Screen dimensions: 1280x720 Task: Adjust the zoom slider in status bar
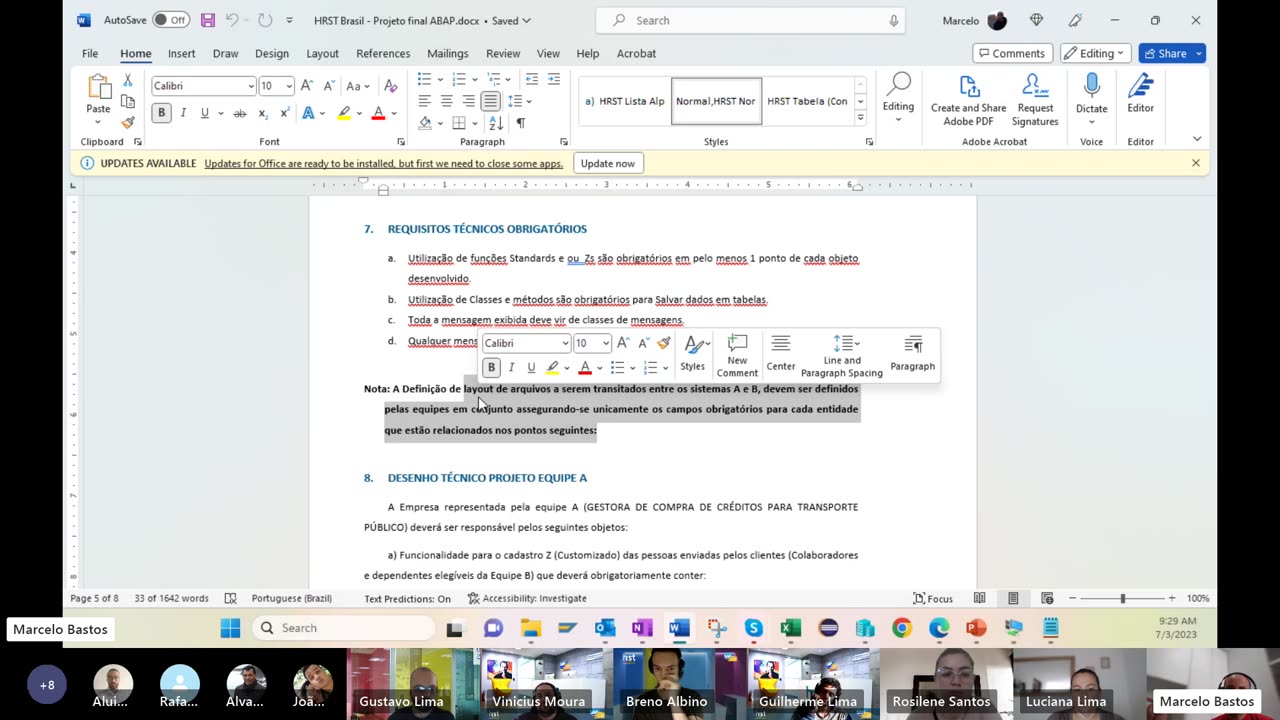1122,598
